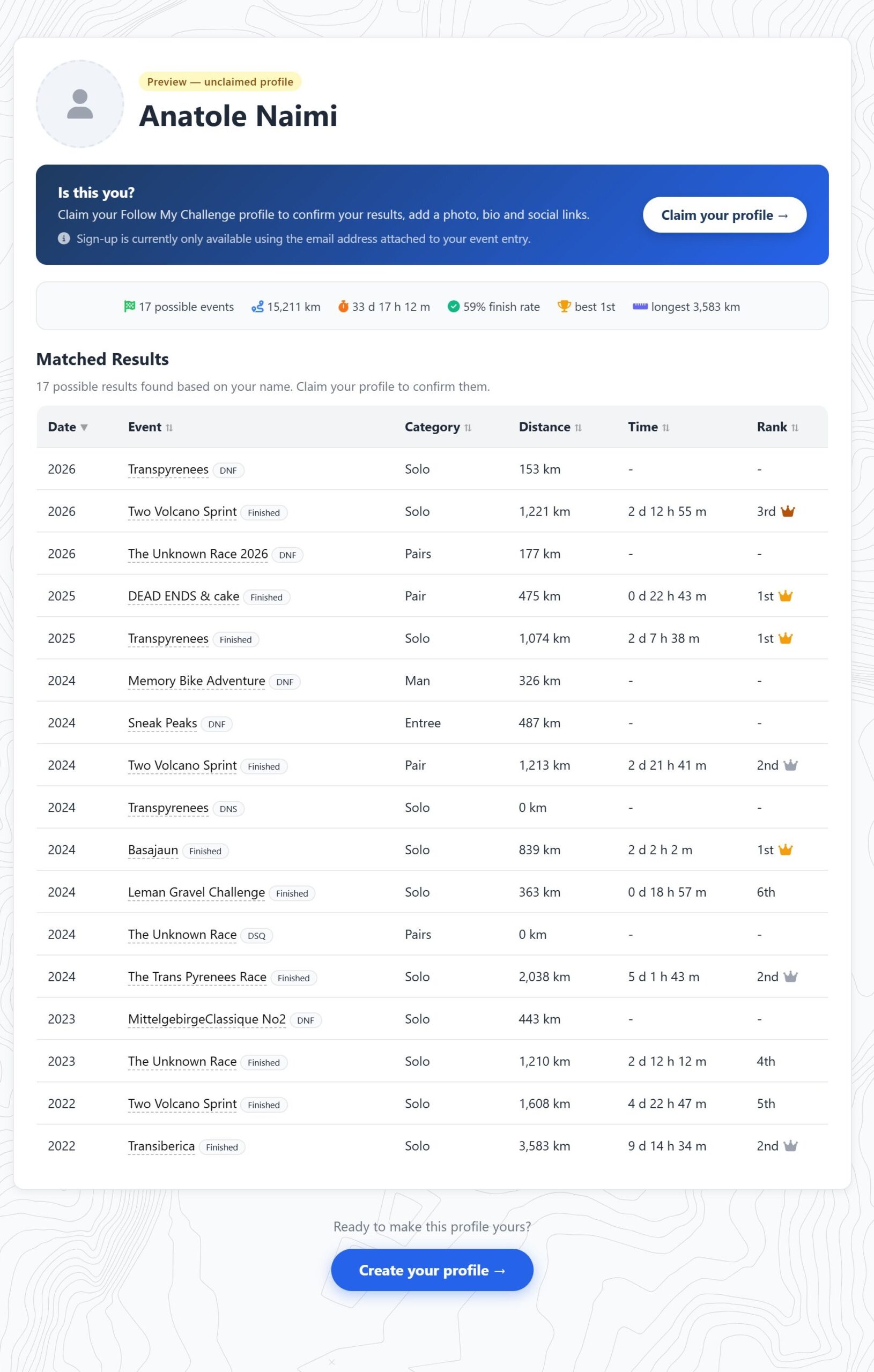Click the gold crown in DEAD ENDS row
The image size is (874, 1372).
pos(785,595)
